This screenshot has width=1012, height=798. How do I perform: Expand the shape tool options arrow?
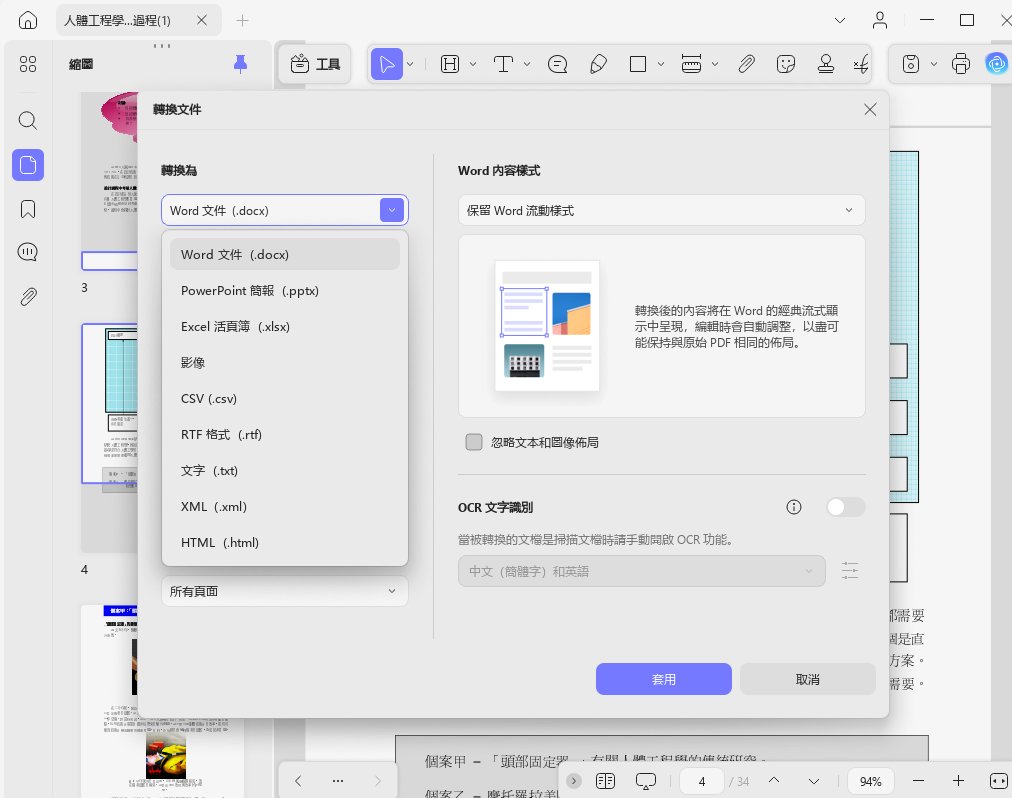click(x=661, y=64)
